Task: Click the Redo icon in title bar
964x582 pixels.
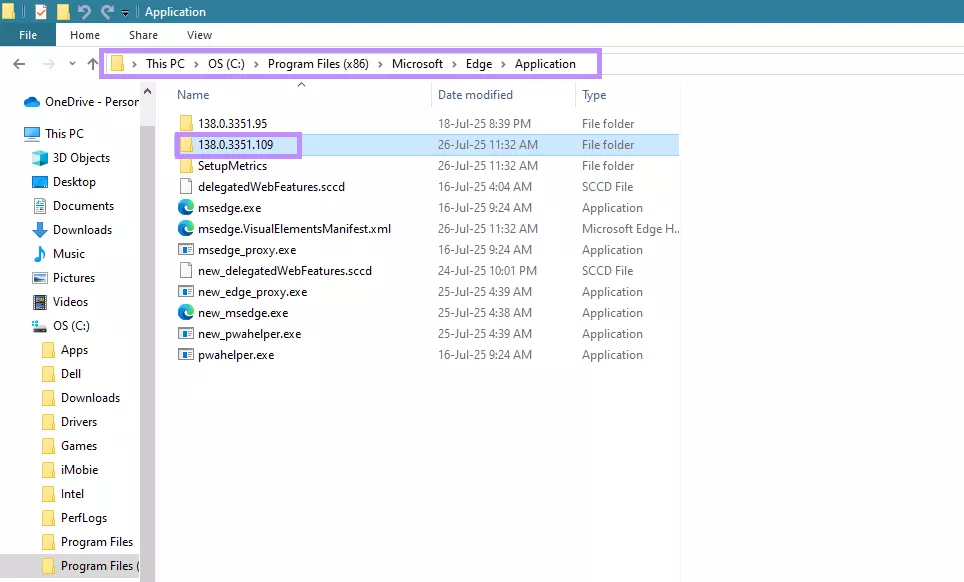Action: click(107, 12)
